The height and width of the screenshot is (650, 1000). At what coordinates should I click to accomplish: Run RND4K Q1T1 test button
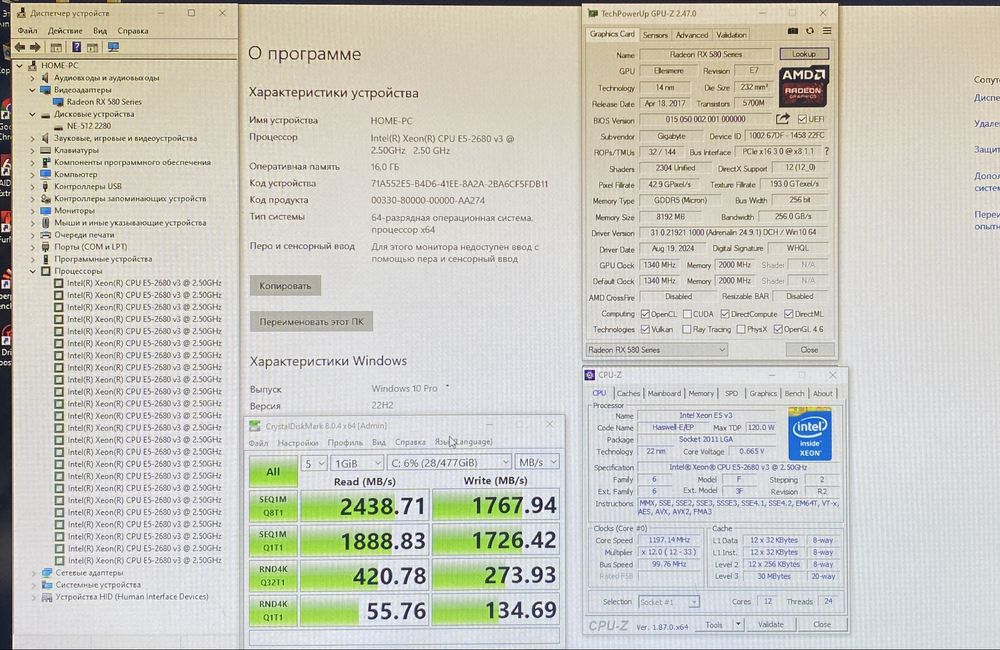point(273,610)
